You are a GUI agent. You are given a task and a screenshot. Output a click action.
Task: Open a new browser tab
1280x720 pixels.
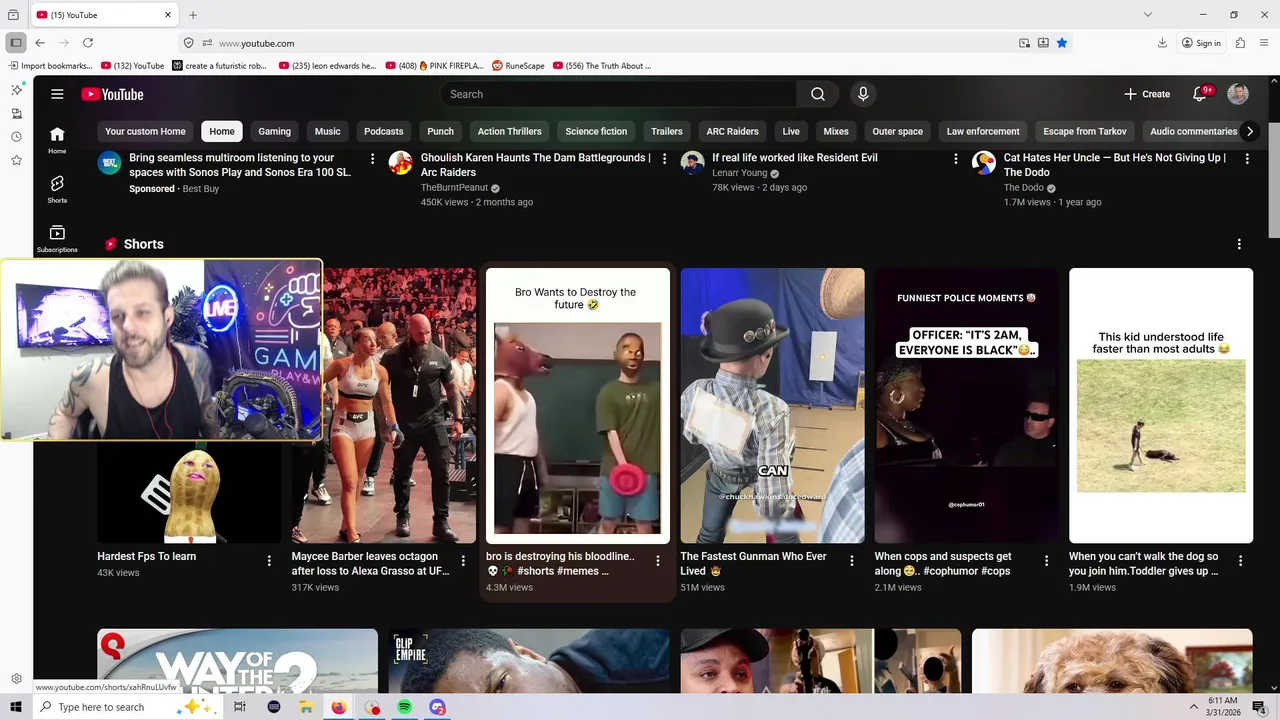coord(193,15)
